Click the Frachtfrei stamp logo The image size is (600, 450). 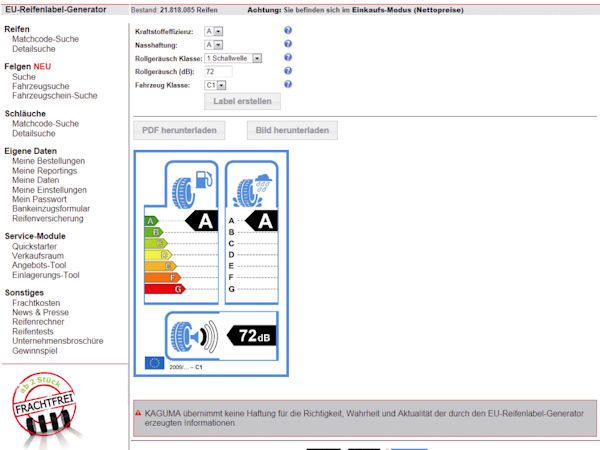43,405
